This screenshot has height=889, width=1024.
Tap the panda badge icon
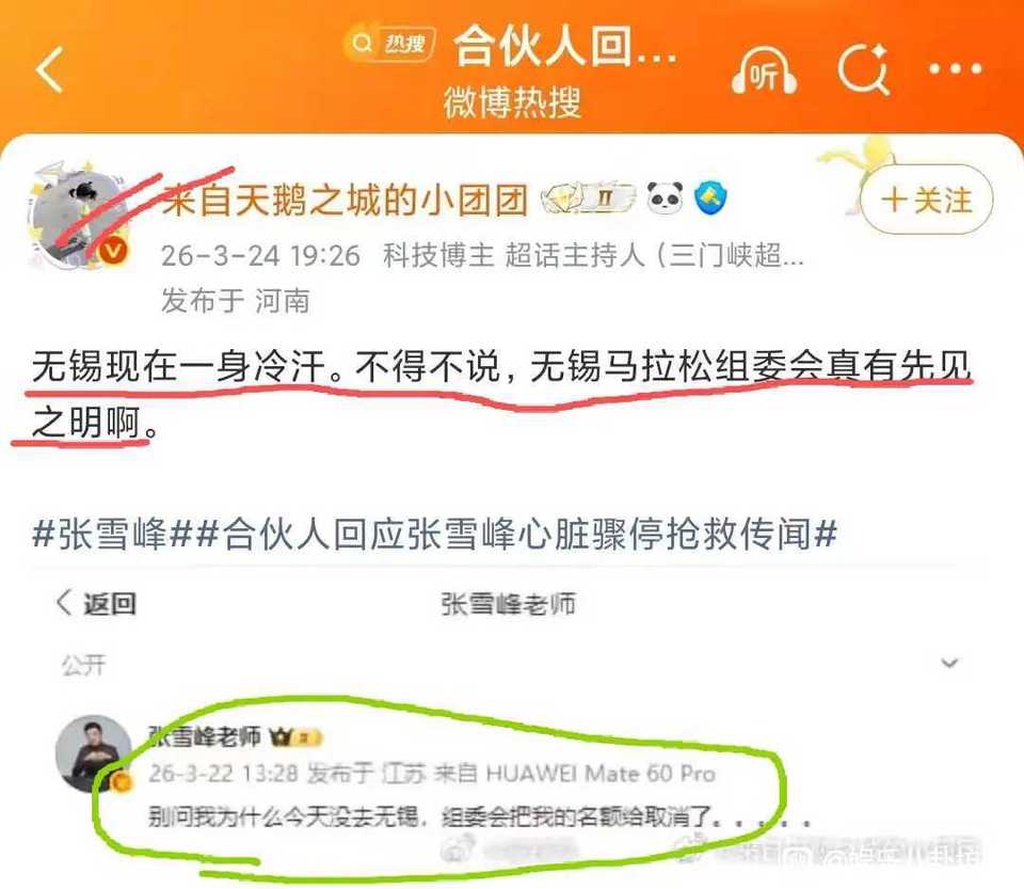pos(665,199)
